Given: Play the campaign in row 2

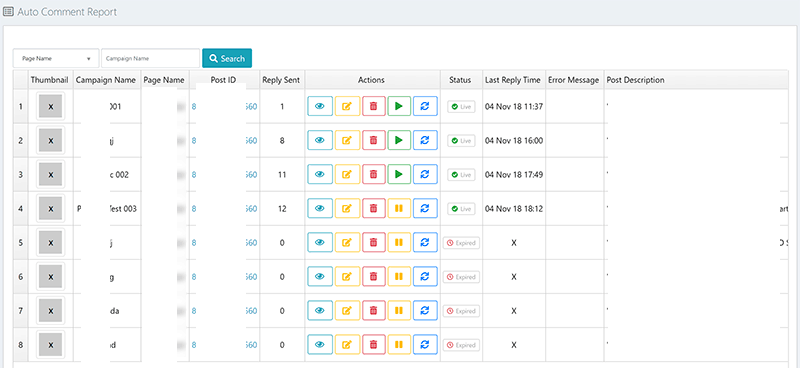Looking at the screenshot, I should (x=399, y=140).
